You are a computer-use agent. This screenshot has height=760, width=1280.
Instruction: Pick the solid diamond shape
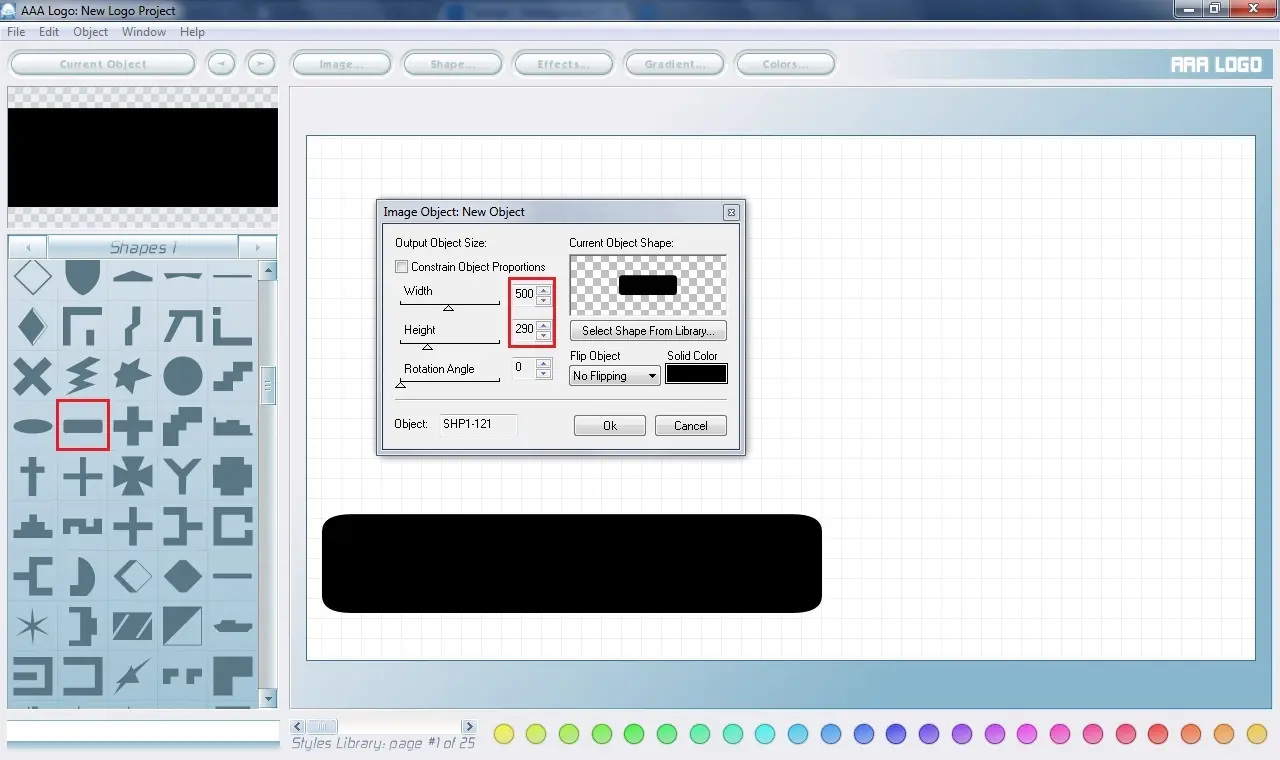(x=33, y=326)
